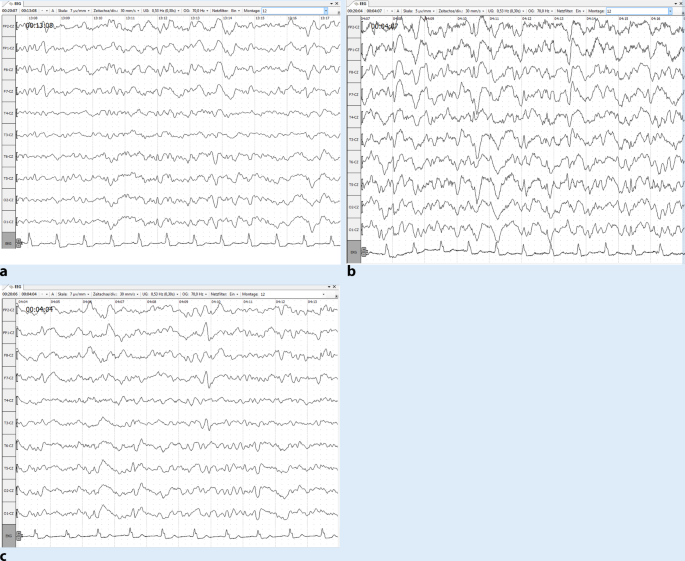Close the 00:04:04 EEG window
685x561 pixels.
click(336, 285)
